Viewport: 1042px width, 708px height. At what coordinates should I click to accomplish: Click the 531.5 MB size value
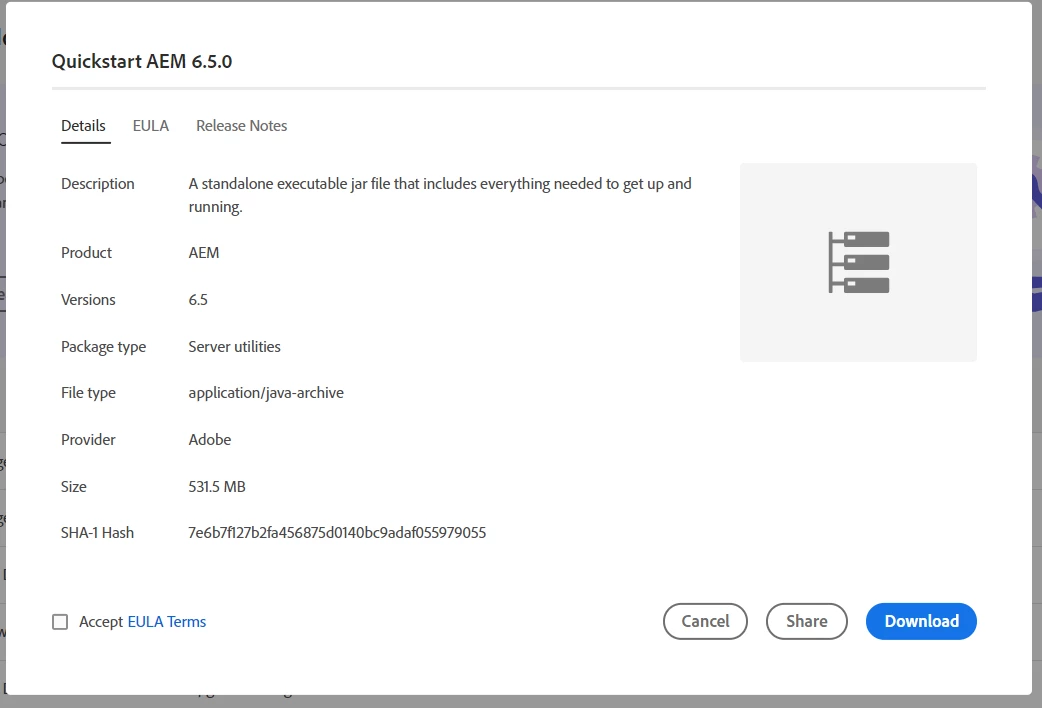click(x=217, y=487)
